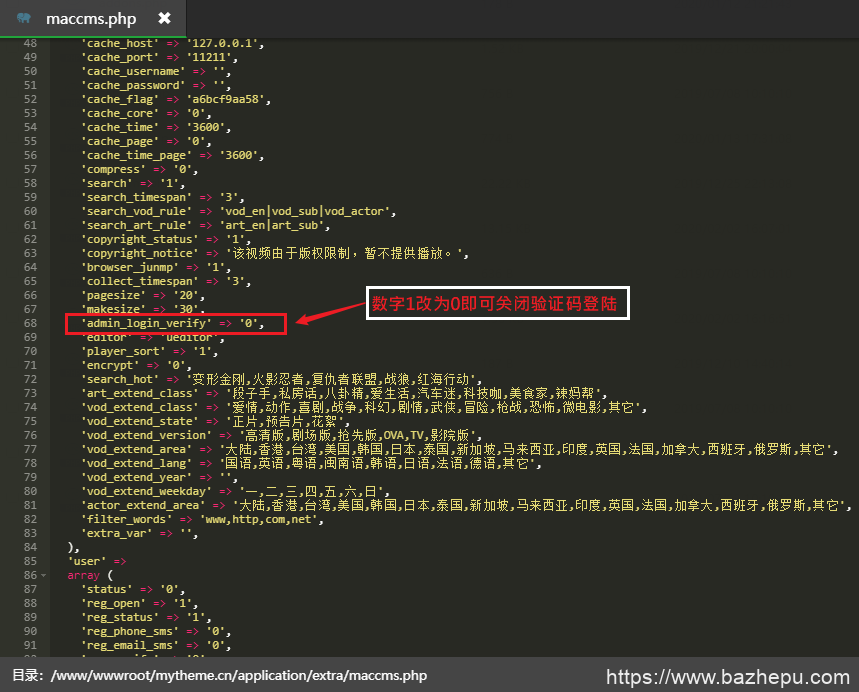Collapse the array block at line 86
Viewport: 859px width, 692px height.
tap(43, 576)
